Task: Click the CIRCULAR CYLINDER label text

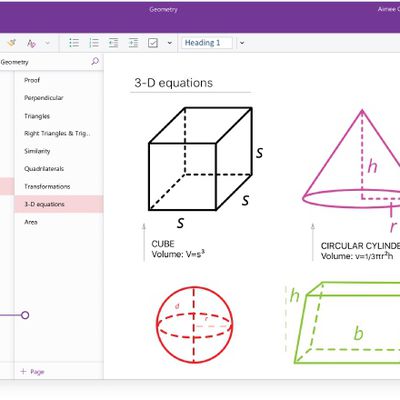Action: pyautogui.click(x=360, y=246)
